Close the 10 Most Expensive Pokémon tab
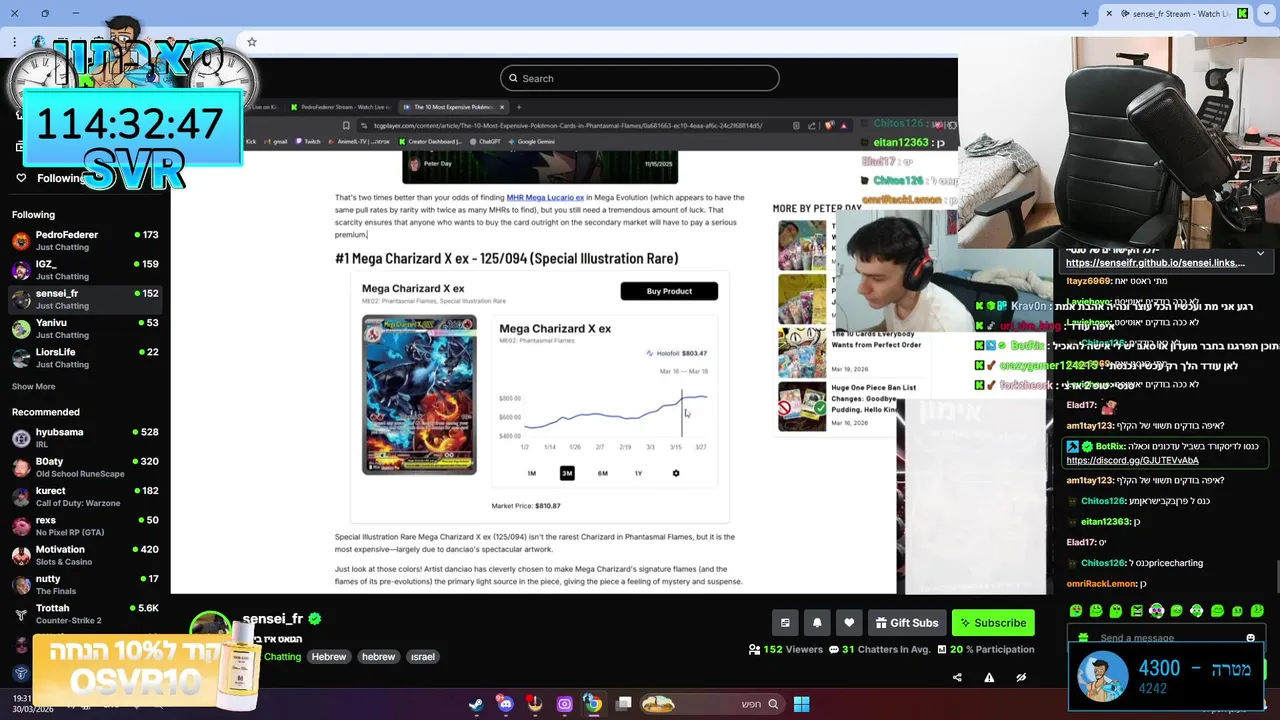 [502, 107]
